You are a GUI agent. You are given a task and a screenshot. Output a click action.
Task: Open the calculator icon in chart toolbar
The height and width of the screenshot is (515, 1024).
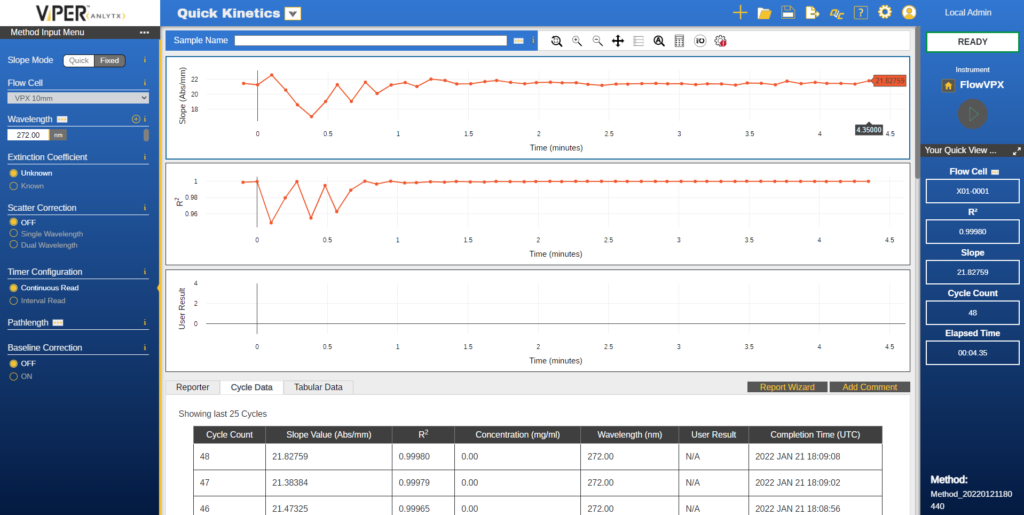(x=679, y=41)
